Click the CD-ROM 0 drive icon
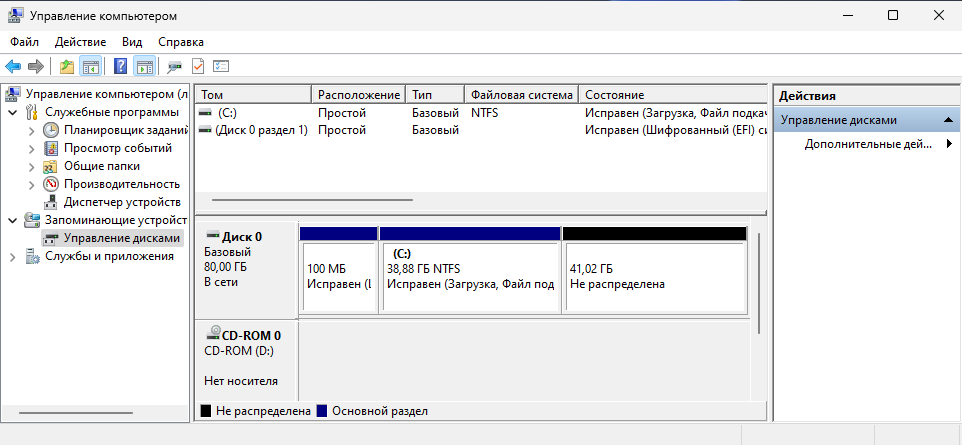This screenshot has height=445, width=962. [214, 333]
